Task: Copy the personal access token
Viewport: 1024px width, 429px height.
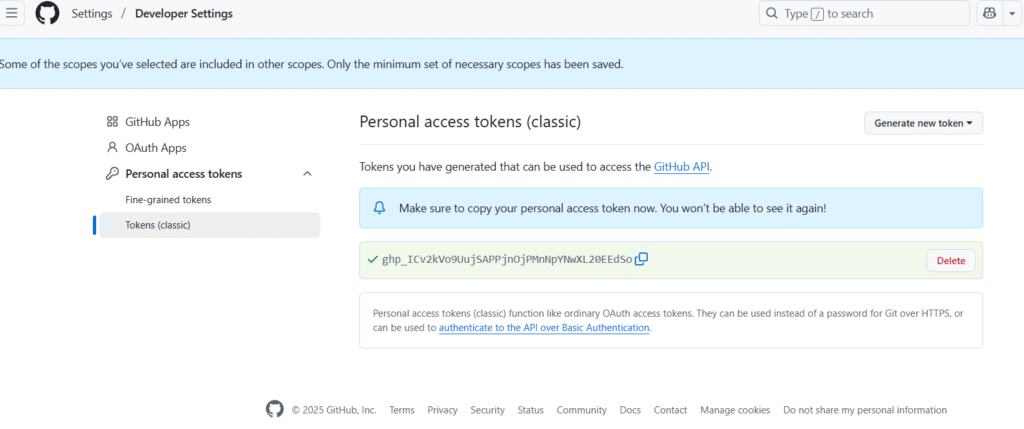Action: (x=642, y=259)
